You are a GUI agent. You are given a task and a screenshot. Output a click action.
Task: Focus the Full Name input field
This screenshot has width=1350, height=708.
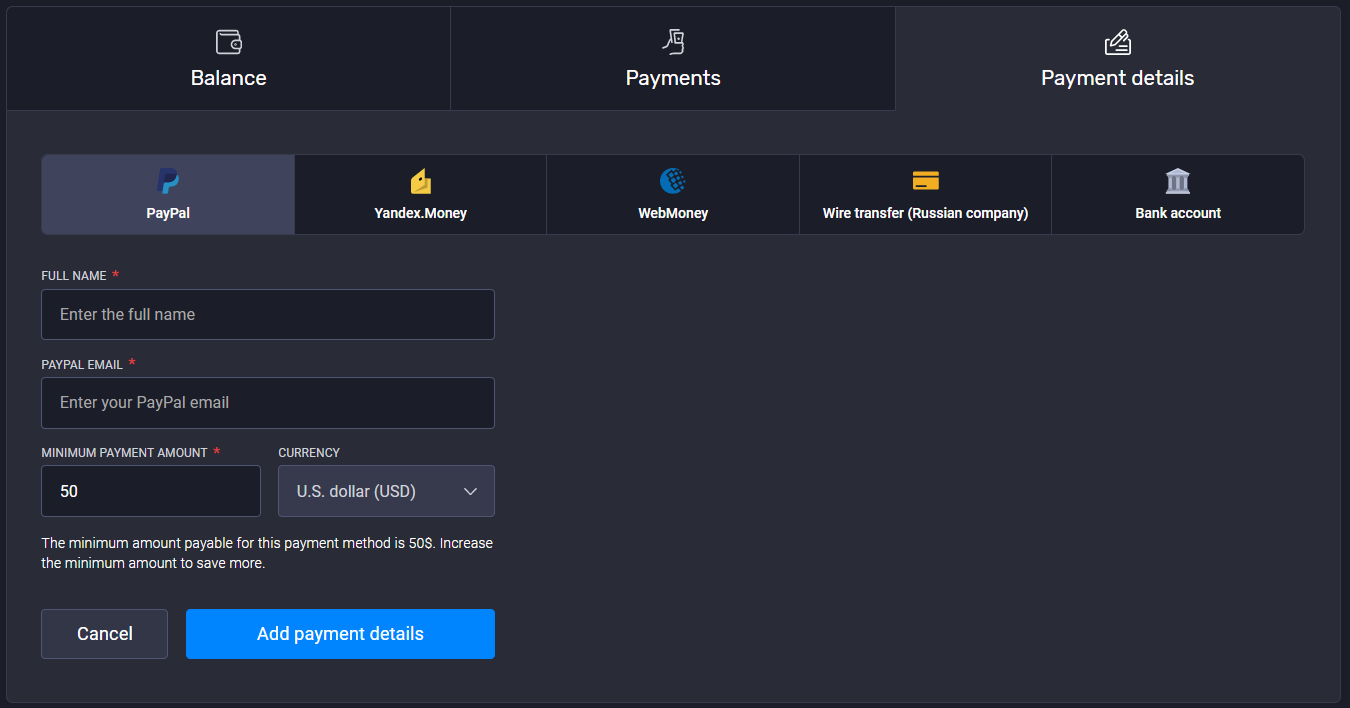point(268,314)
